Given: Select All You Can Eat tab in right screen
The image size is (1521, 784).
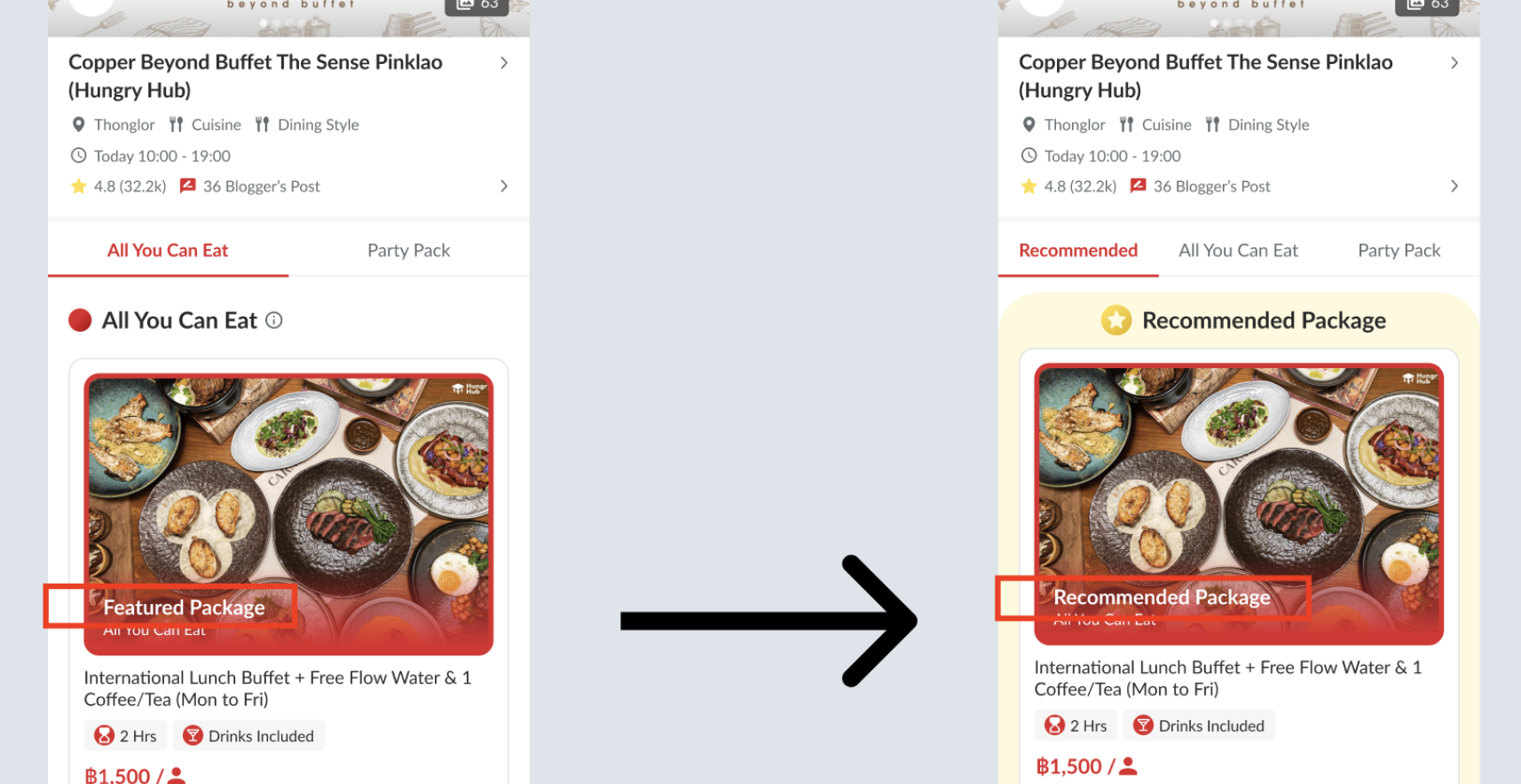Looking at the screenshot, I should (x=1238, y=250).
